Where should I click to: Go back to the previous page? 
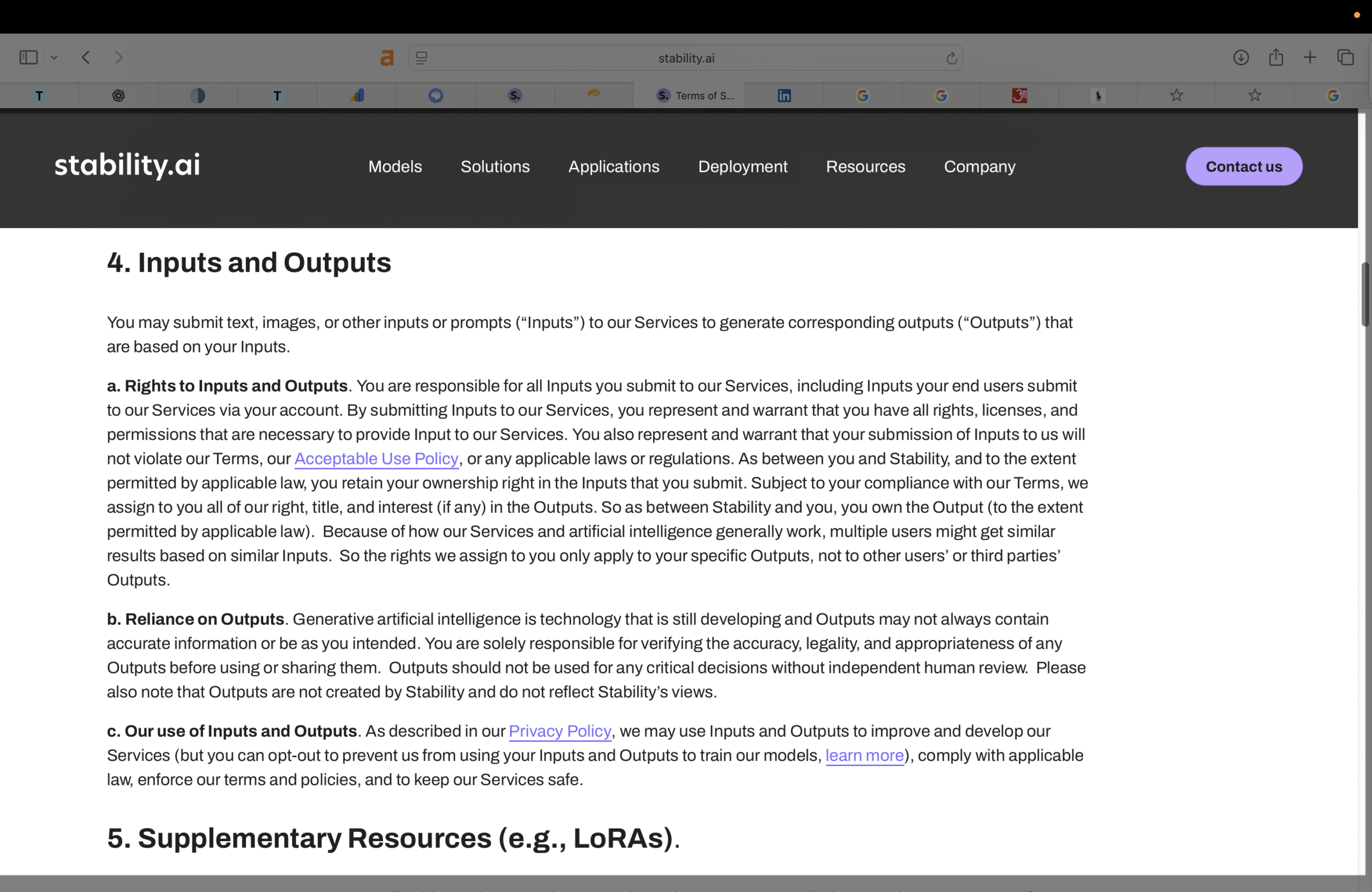pyautogui.click(x=86, y=58)
